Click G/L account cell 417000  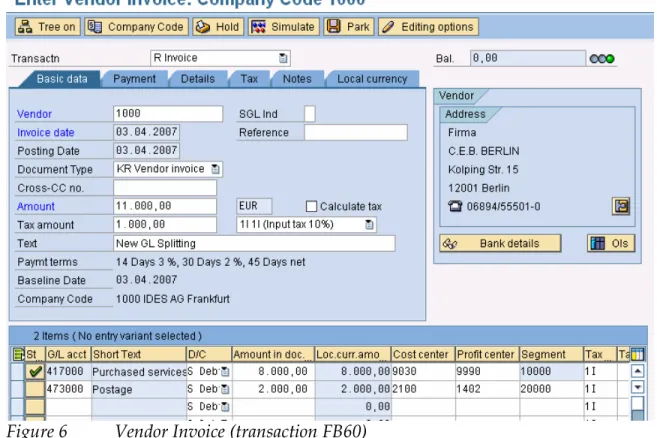point(68,371)
